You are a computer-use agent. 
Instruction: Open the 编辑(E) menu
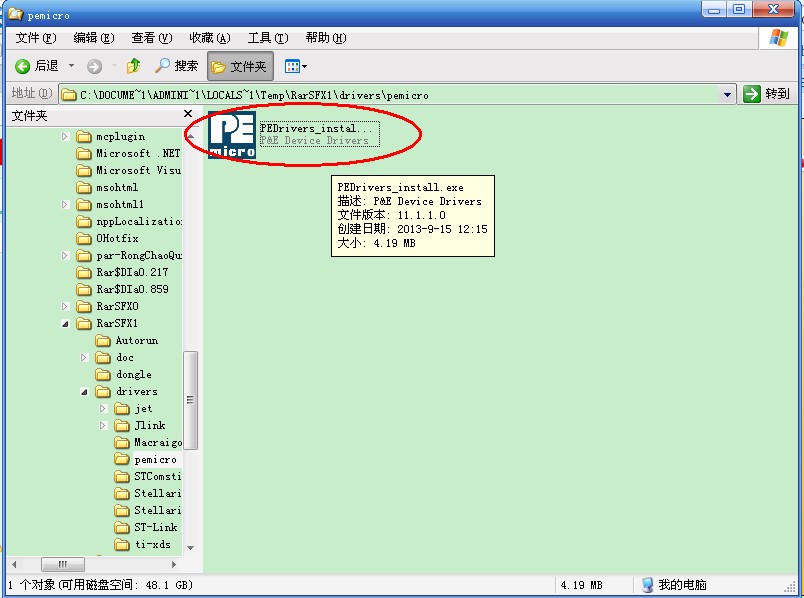point(94,38)
